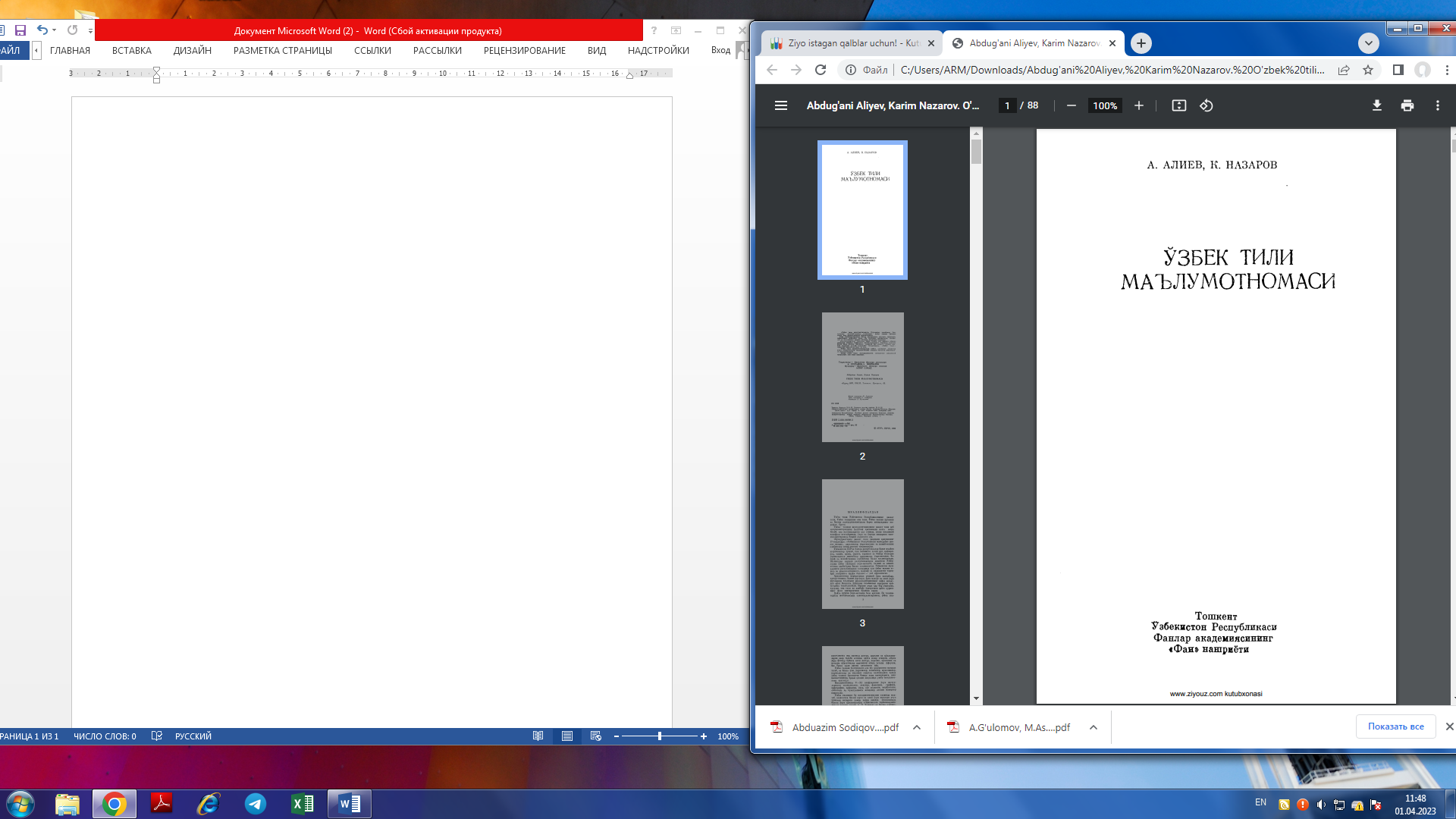Zoom out with minus in Word
The width and height of the screenshot is (1456, 819).
tap(617, 736)
